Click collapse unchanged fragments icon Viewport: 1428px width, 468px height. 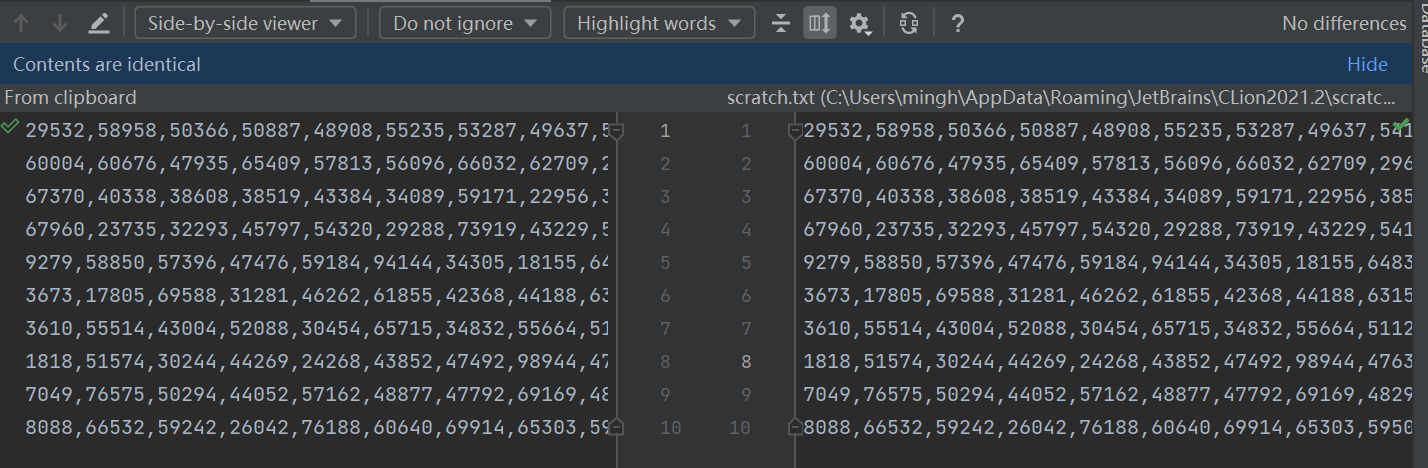pyautogui.click(x=781, y=23)
